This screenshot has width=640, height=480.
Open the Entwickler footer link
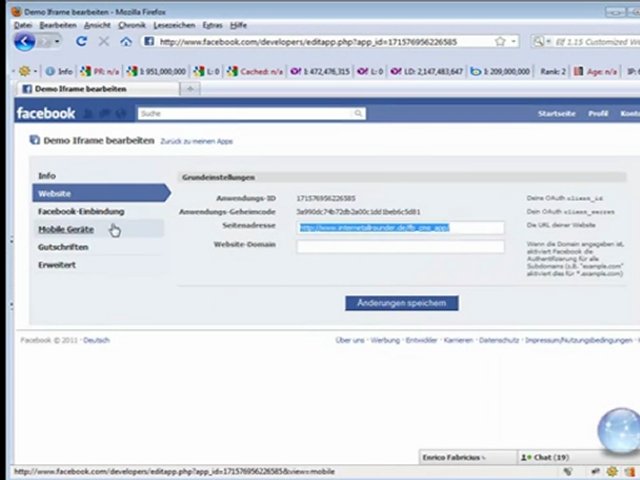point(421,340)
